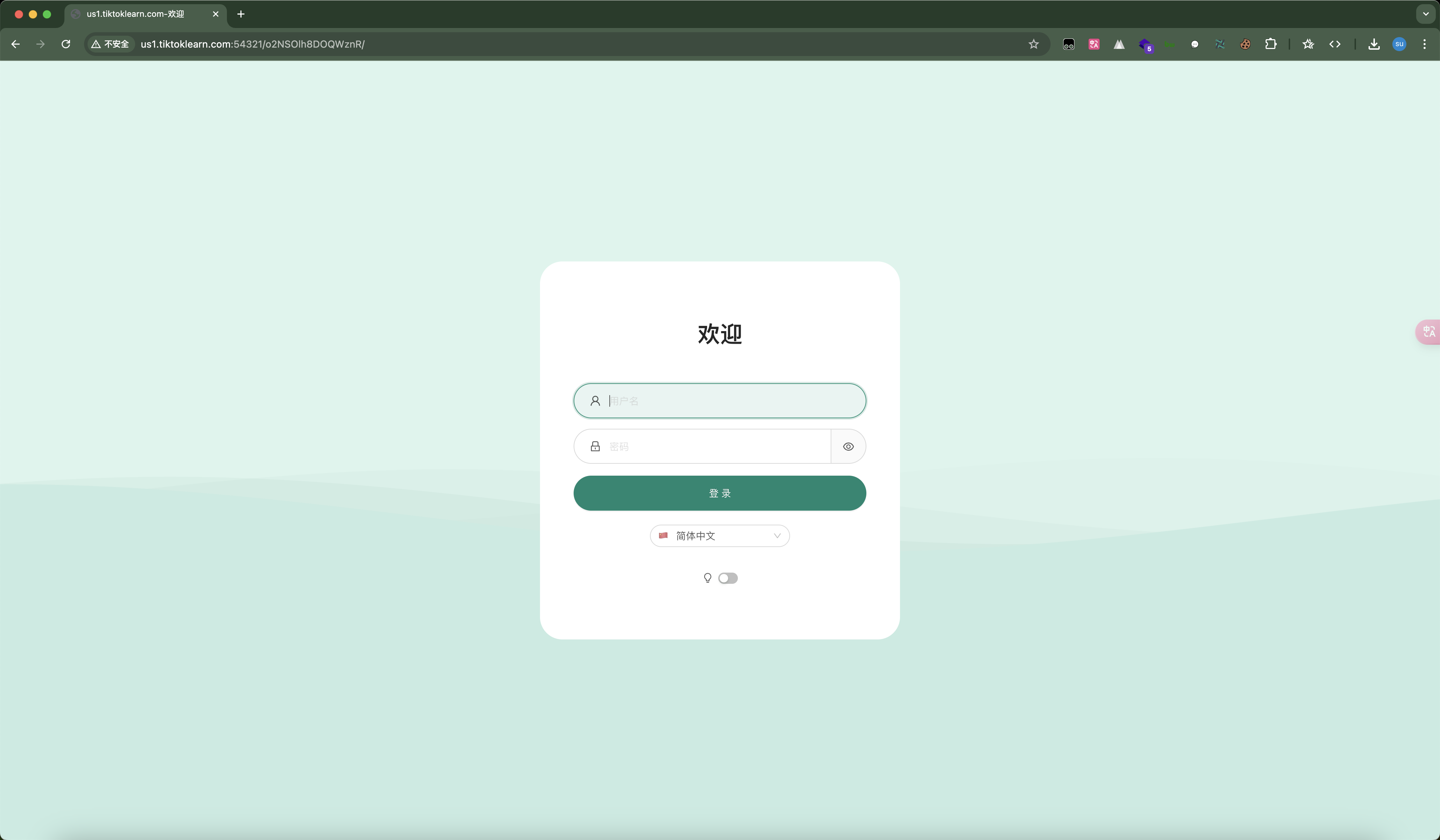Reload the page
Viewport: 1440px width, 840px height.
click(66, 44)
